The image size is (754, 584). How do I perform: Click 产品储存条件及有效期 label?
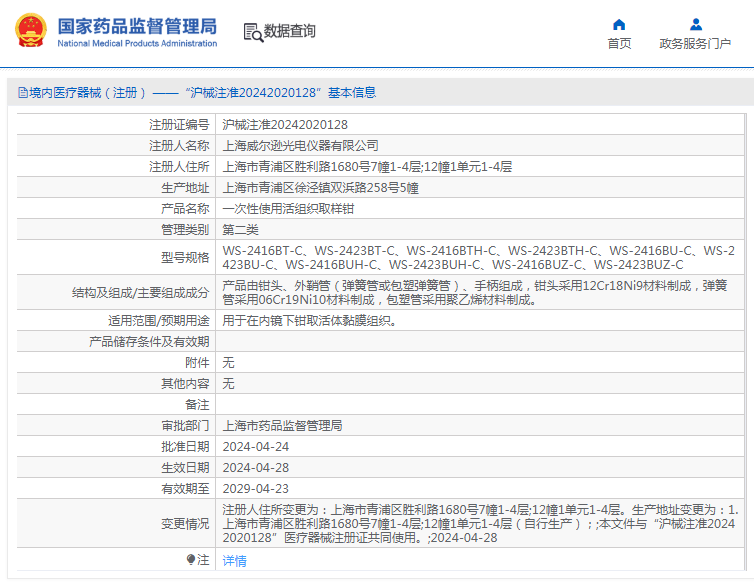pyautogui.click(x=149, y=342)
